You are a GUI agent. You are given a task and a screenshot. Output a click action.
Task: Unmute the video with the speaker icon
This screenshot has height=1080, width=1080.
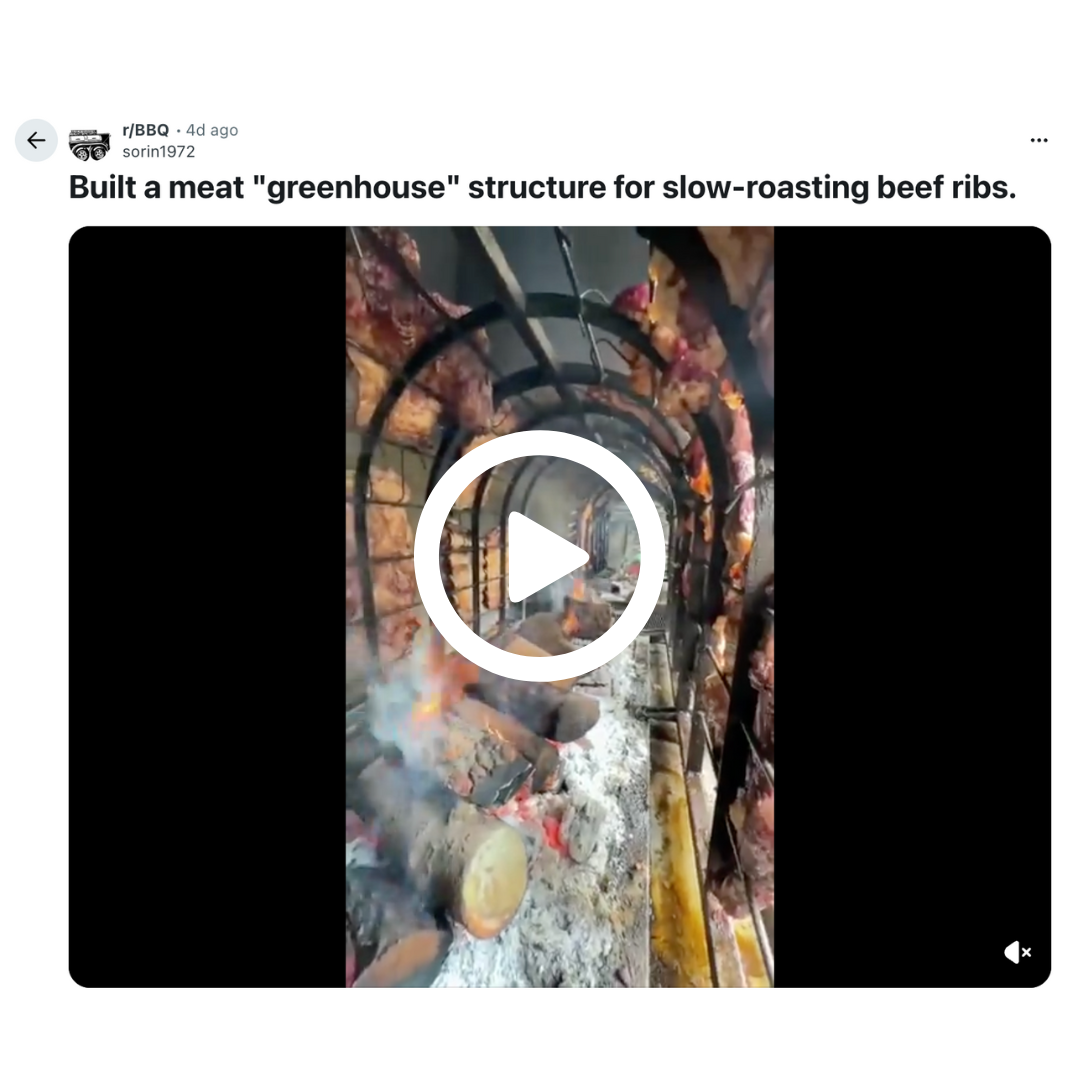pos(1017,953)
